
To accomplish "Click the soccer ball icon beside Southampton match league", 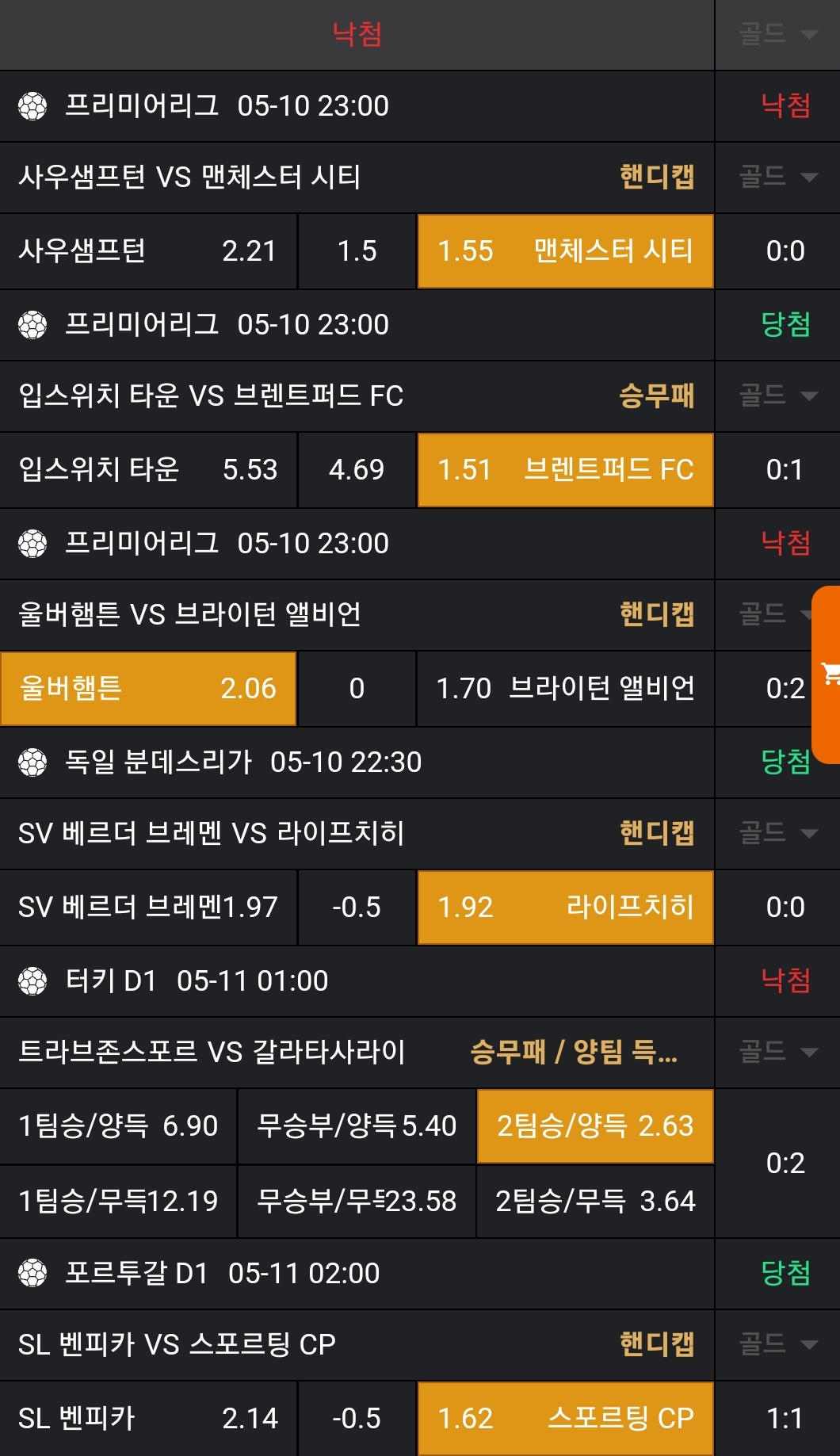I will tap(32, 106).
